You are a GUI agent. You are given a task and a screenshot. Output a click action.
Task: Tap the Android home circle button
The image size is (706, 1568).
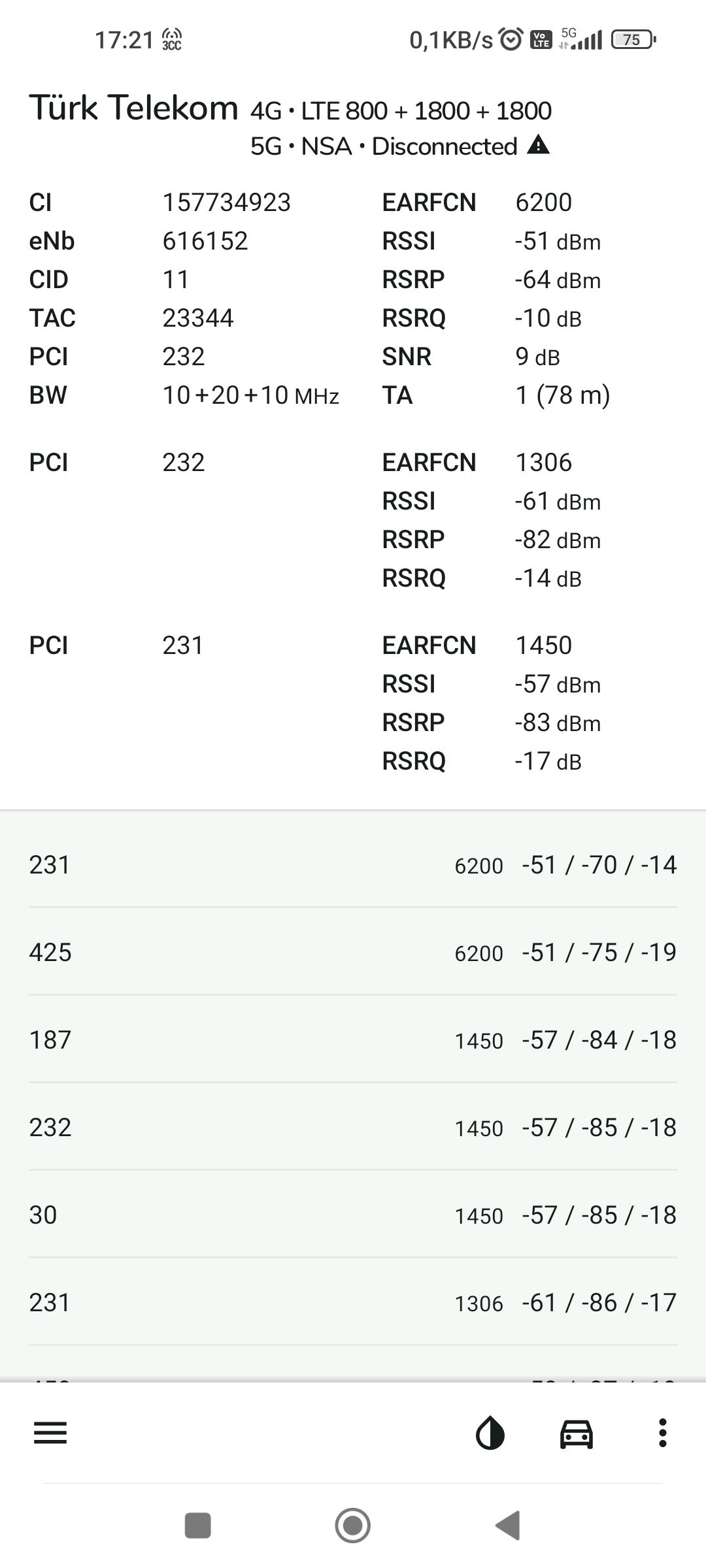coord(353,1526)
